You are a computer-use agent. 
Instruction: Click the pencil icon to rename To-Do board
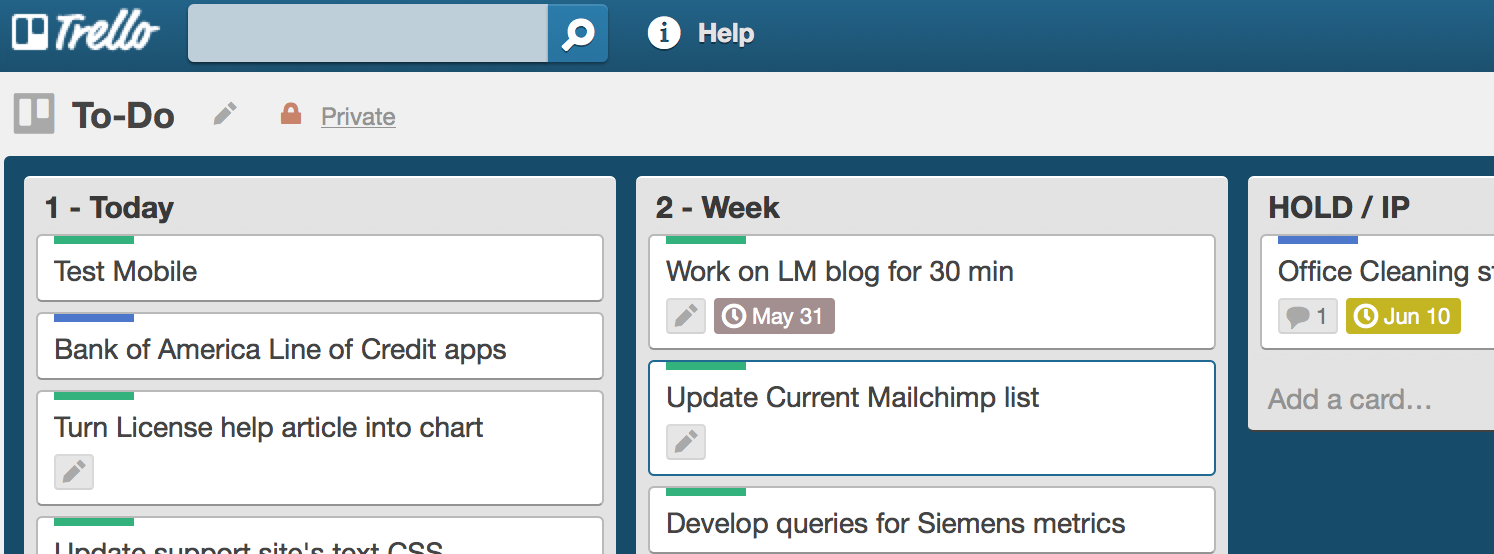(x=226, y=114)
